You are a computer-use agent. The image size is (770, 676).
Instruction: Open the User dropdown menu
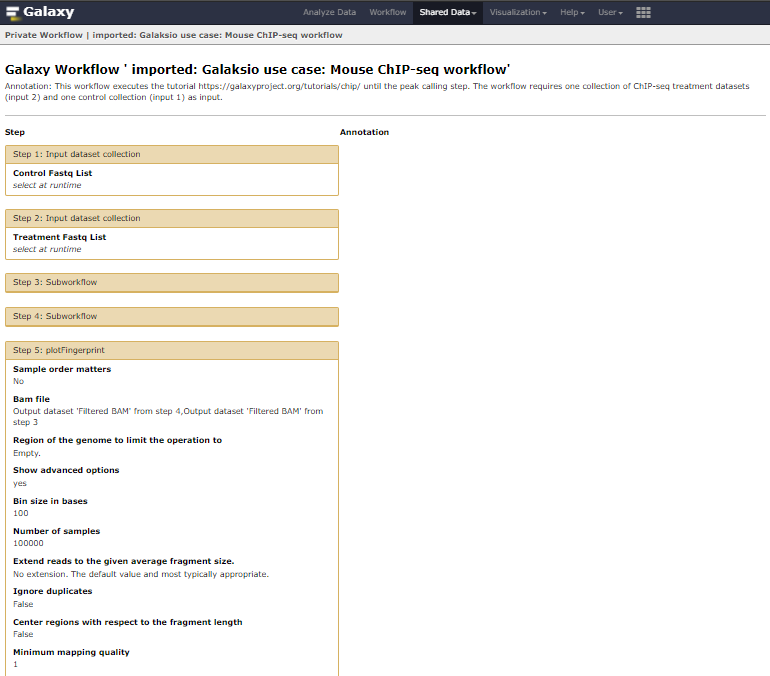click(x=610, y=12)
